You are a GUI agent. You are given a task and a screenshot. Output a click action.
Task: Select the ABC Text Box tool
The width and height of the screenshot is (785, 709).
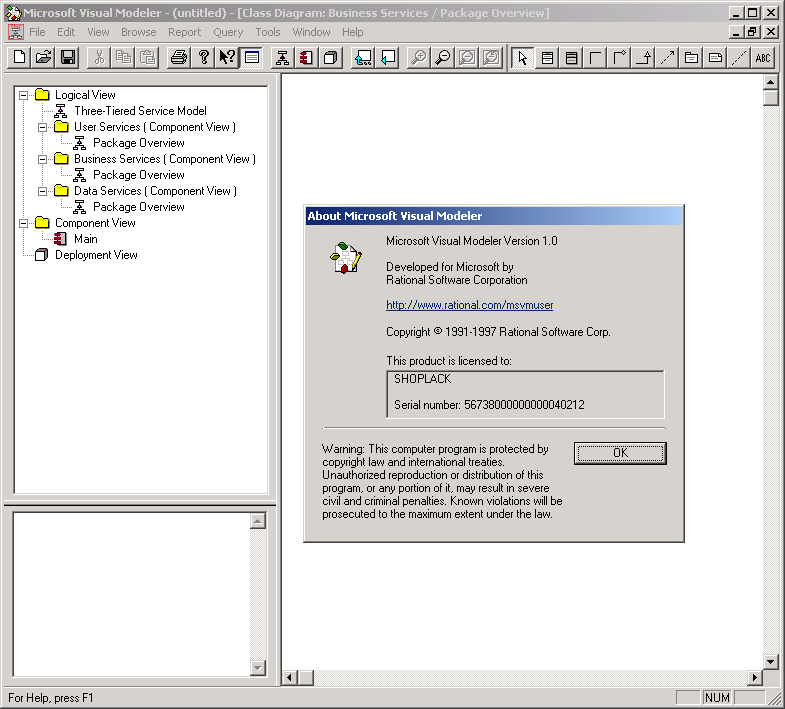pos(763,58)
